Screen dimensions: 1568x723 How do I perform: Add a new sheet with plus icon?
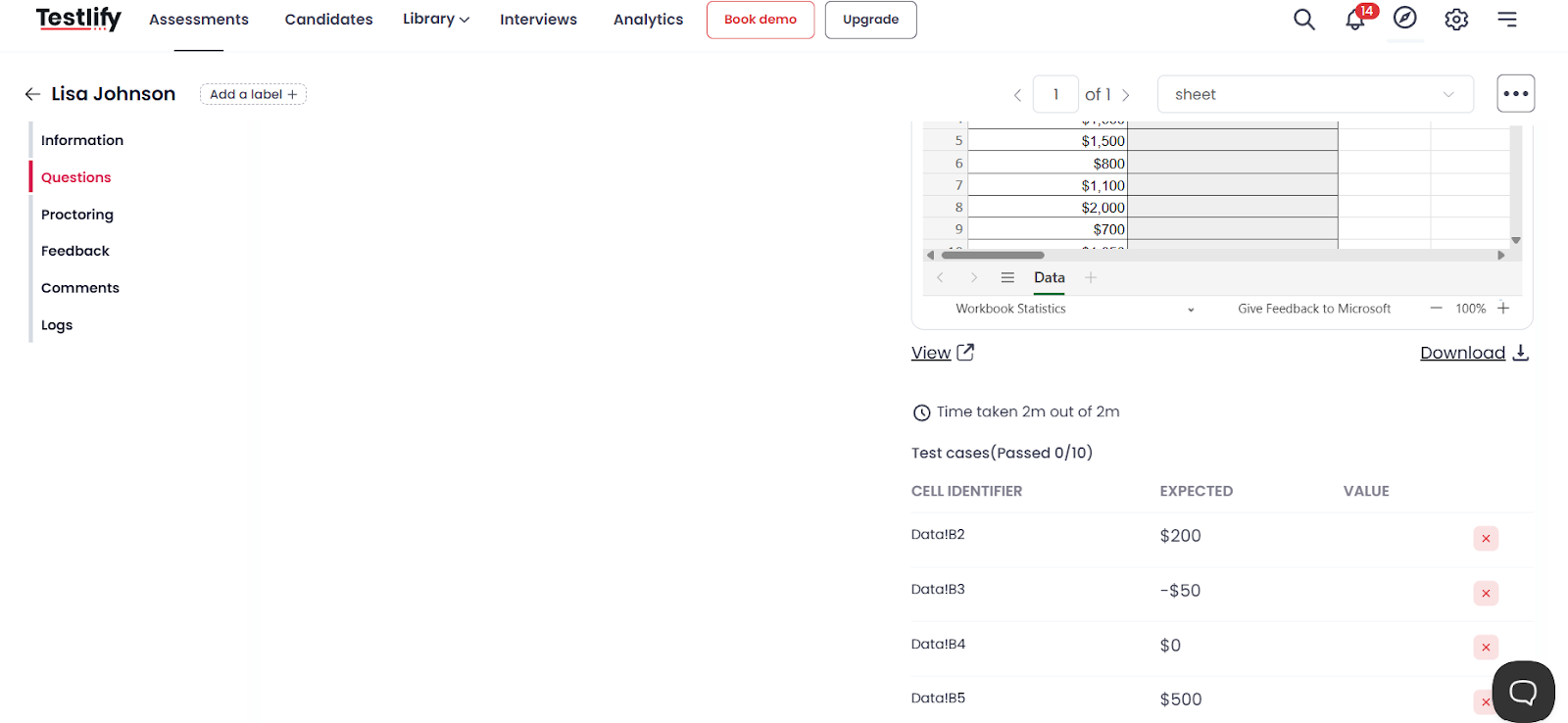click(x=1091, y=278)
